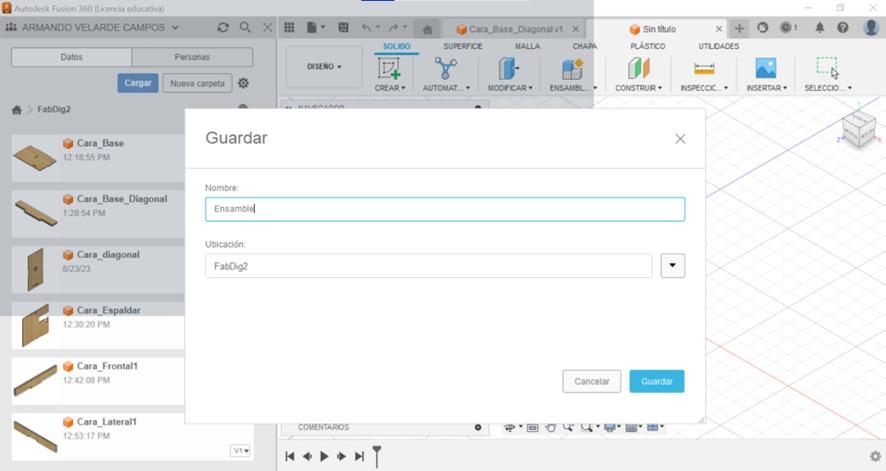Expand the Ubicación location dropdown arrow

(x=673, y=266)
